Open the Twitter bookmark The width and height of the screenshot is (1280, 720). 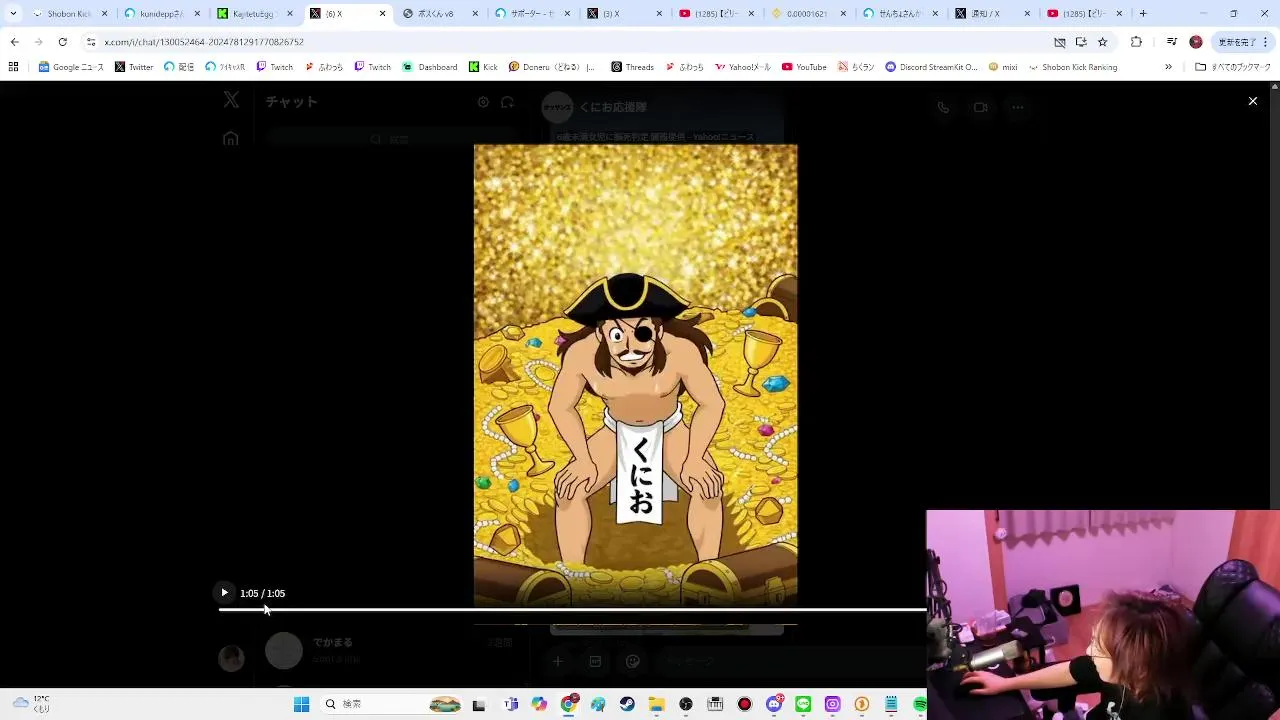(134, 67)
